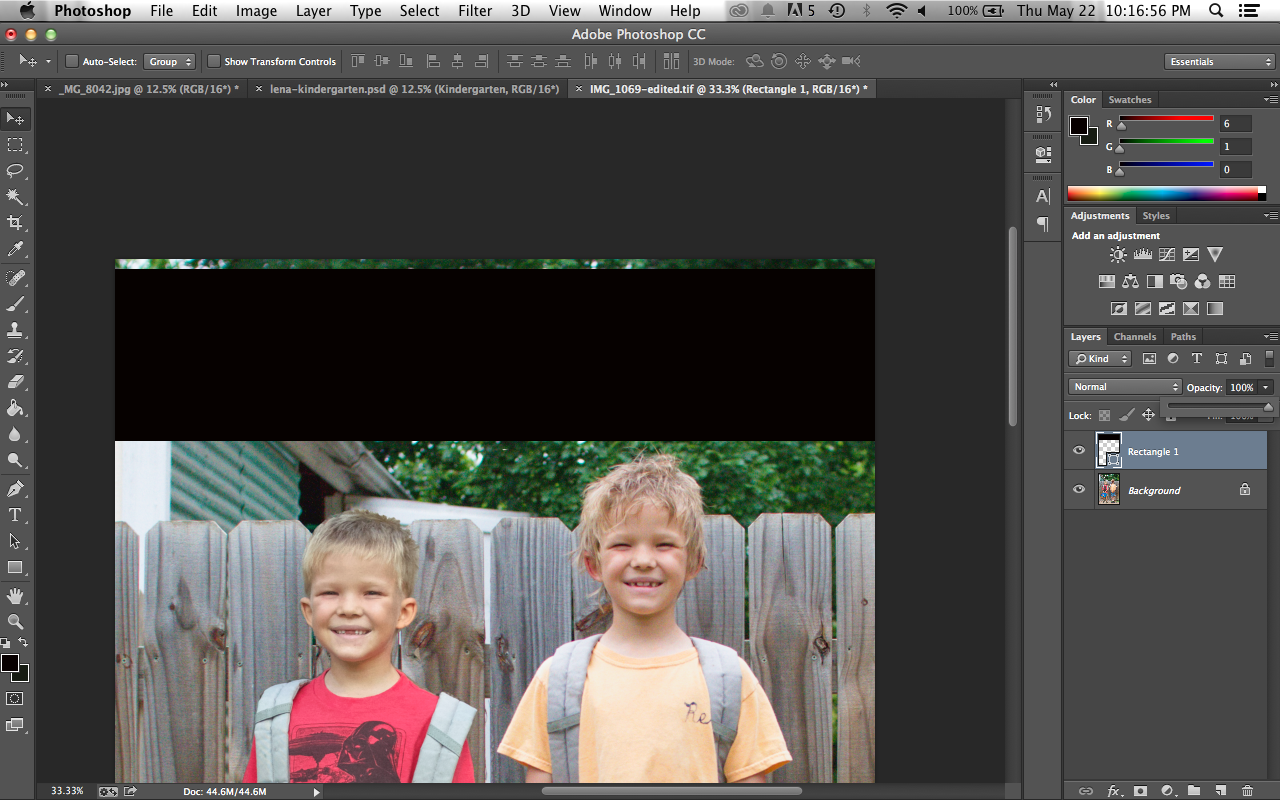Click the delete layer trash icon
1280x800 pixels.
[x=1246, y=790]
